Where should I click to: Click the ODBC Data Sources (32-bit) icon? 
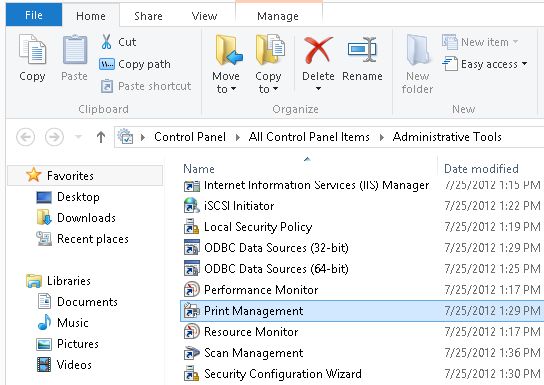pyautogui.click(x=192, y=247)
